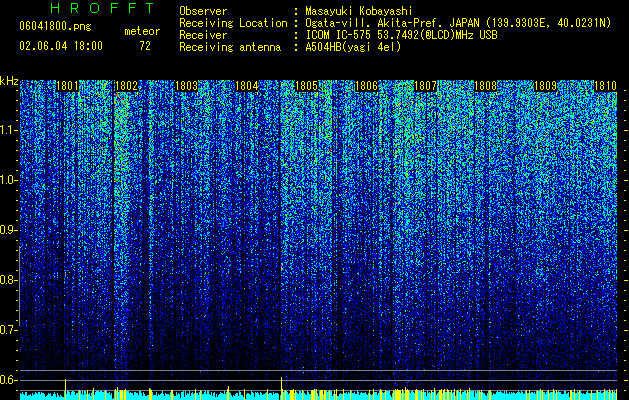The image size is (629, 400).
Task: Click the name Masayuki Kobayashi
Action: click(359, 11)
